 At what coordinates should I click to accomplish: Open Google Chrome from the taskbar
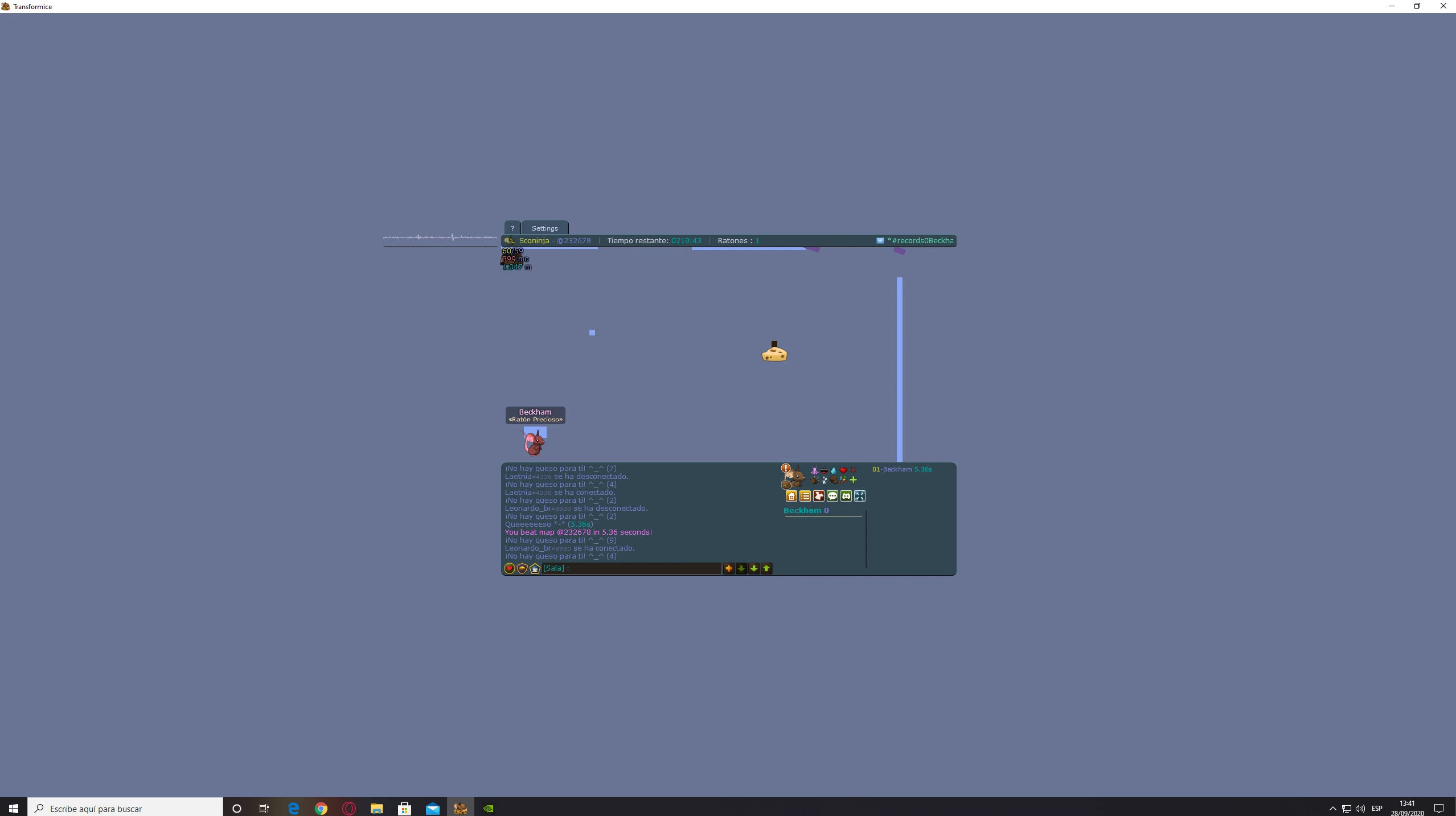[321, 808]
